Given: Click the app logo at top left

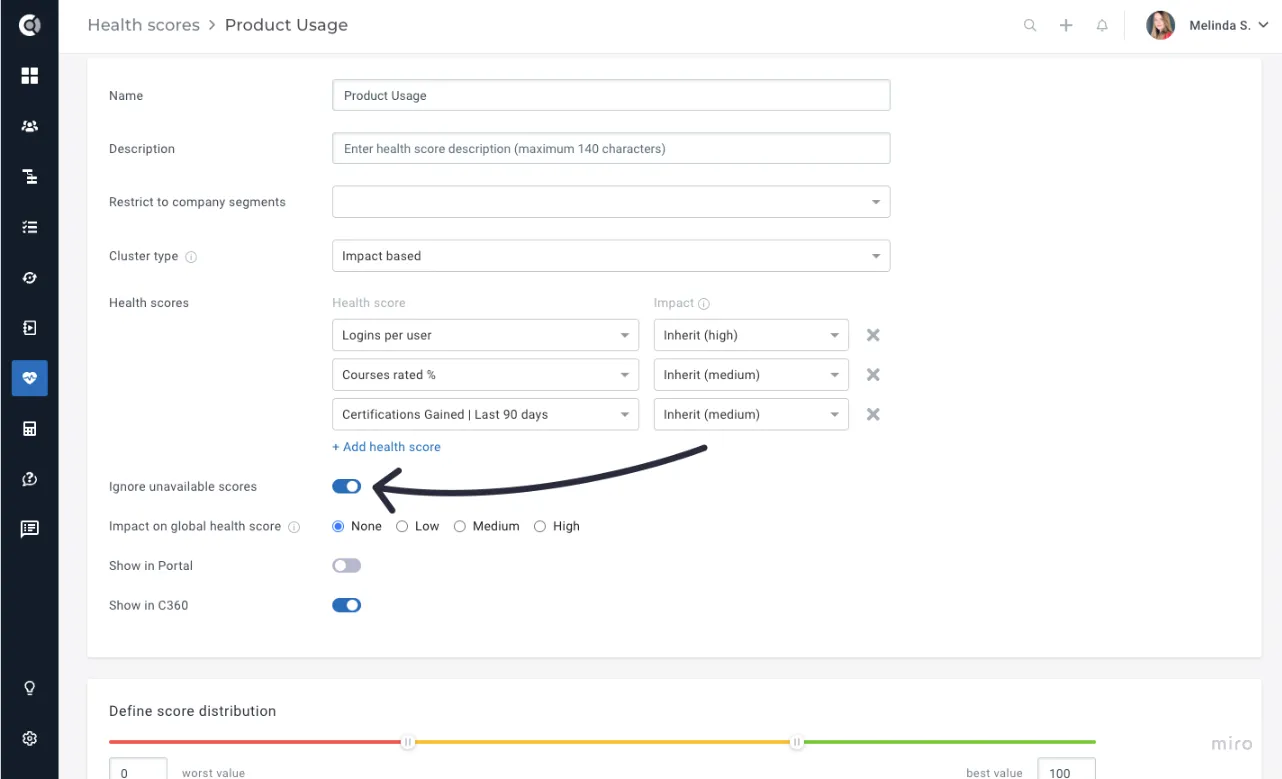Looking at the screenshot, I should [29, 25].
